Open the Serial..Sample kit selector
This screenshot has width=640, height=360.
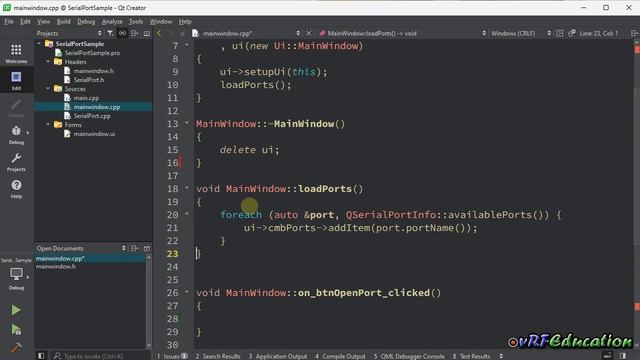pos(16,274)
